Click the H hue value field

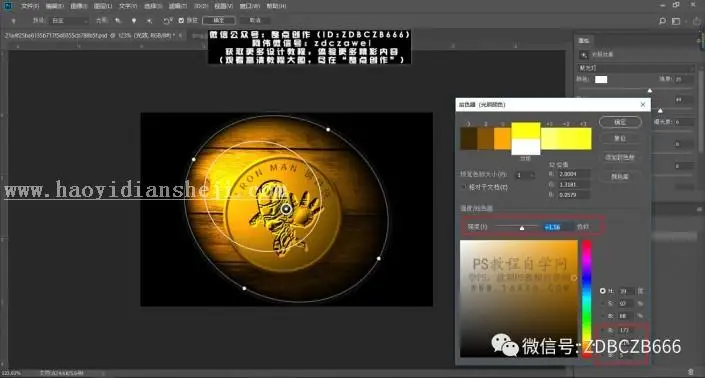click(x=626, y=291)
